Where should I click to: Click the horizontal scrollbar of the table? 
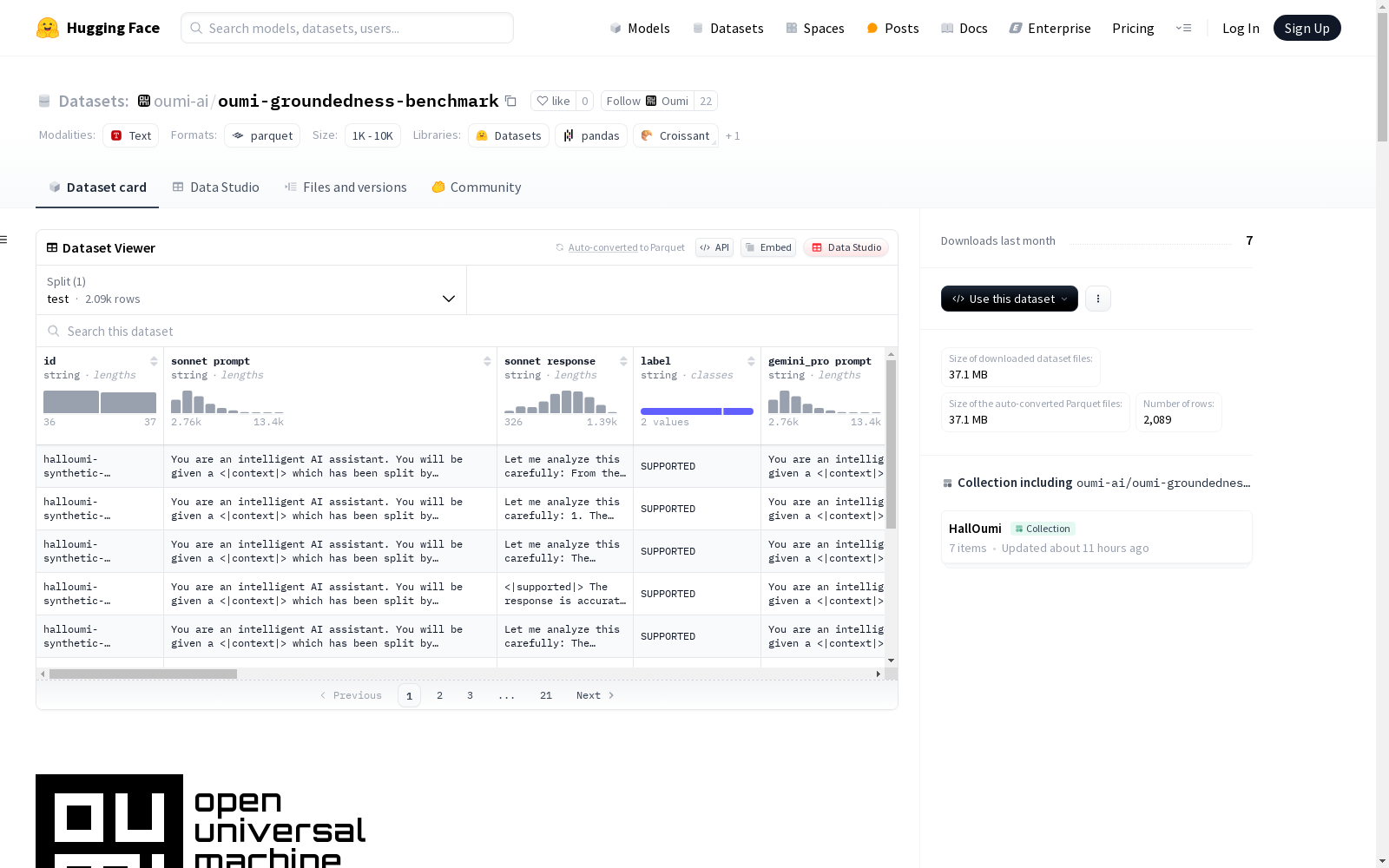[143, 674]
